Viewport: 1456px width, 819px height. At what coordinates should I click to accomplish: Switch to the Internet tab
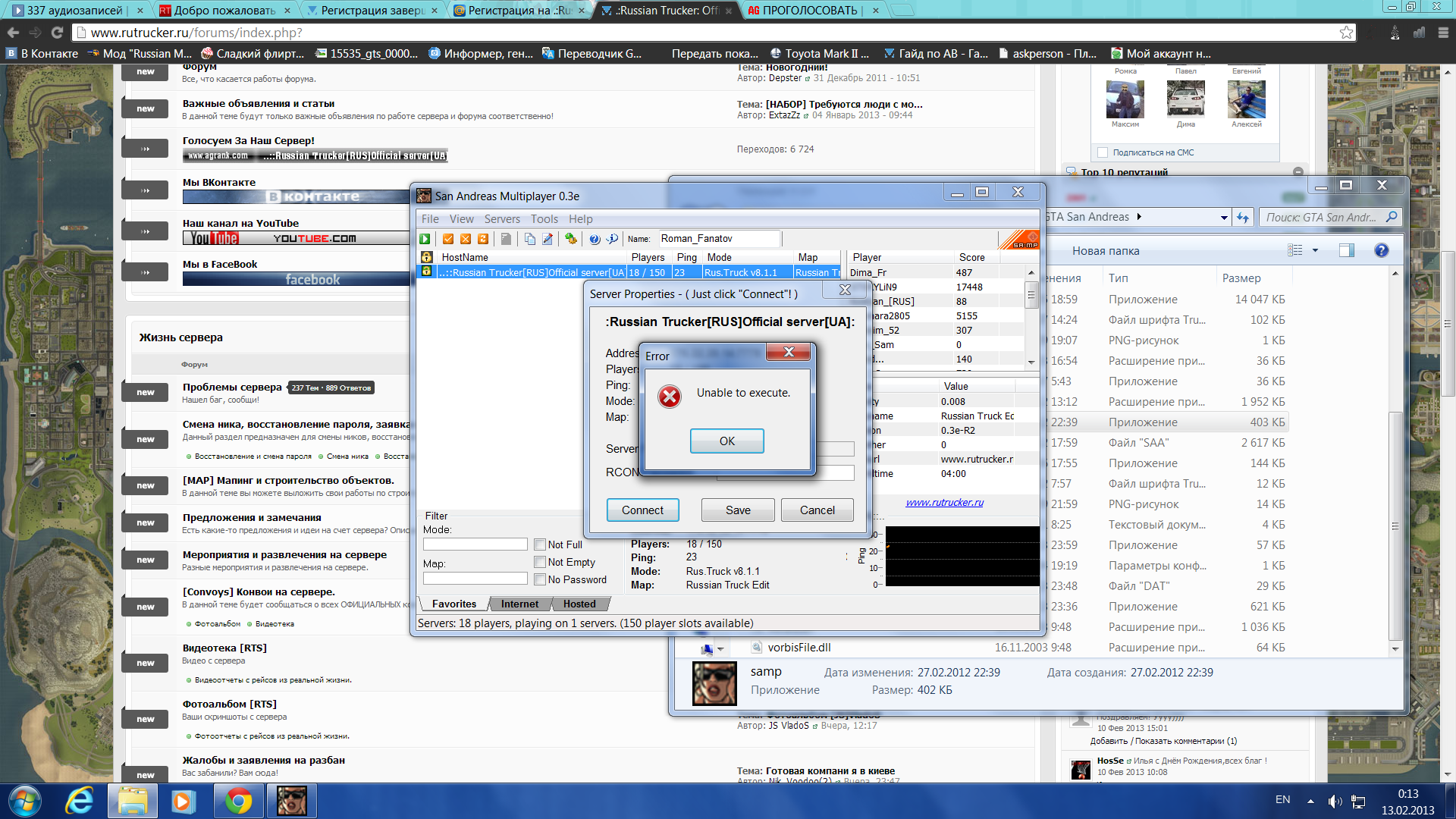point(519,604)
